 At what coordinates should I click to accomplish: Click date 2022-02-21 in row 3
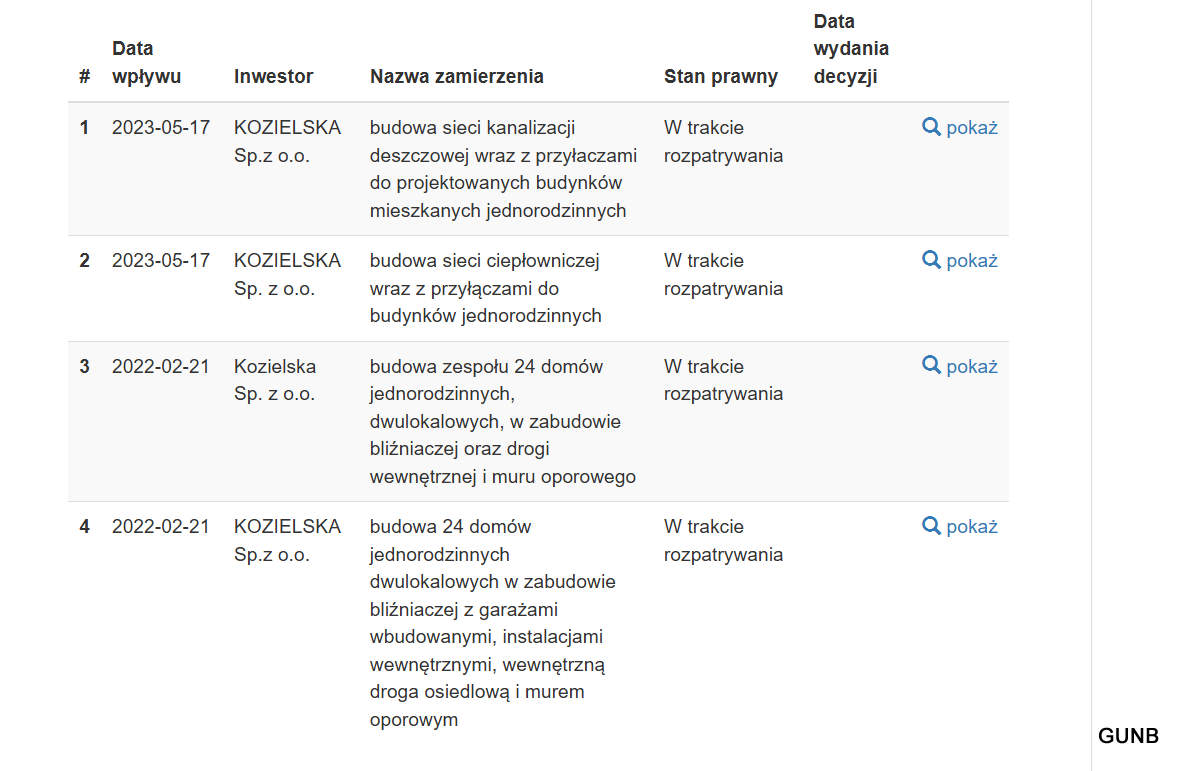click(x=160, y=367)
